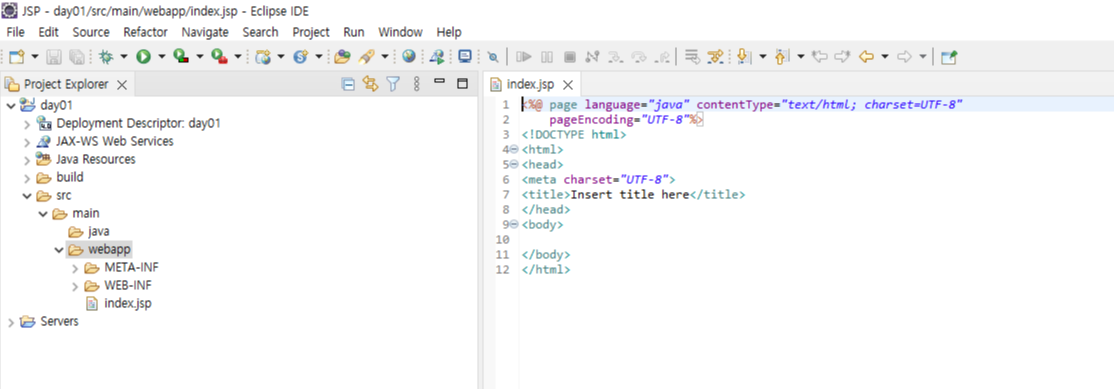Click the New Dynamic Web Project icon
The image size is (1114, 389).
(x=263, y=57)
